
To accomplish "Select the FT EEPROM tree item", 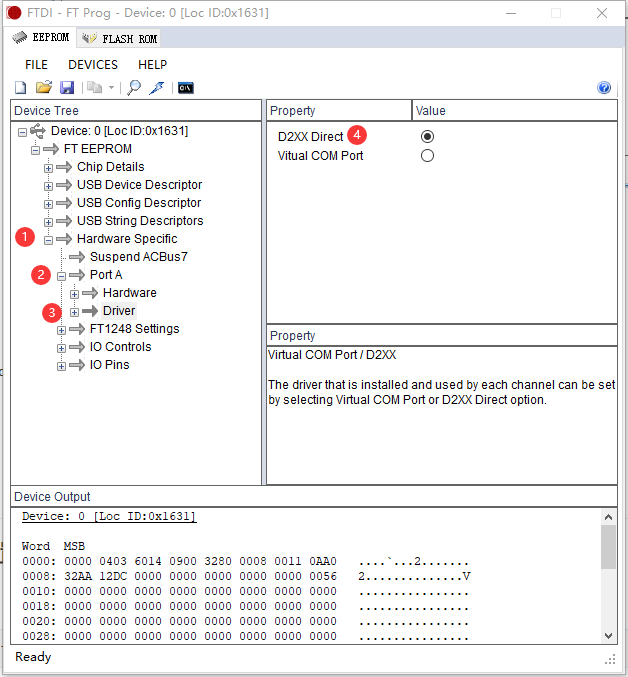I will [x=98, y=149].
